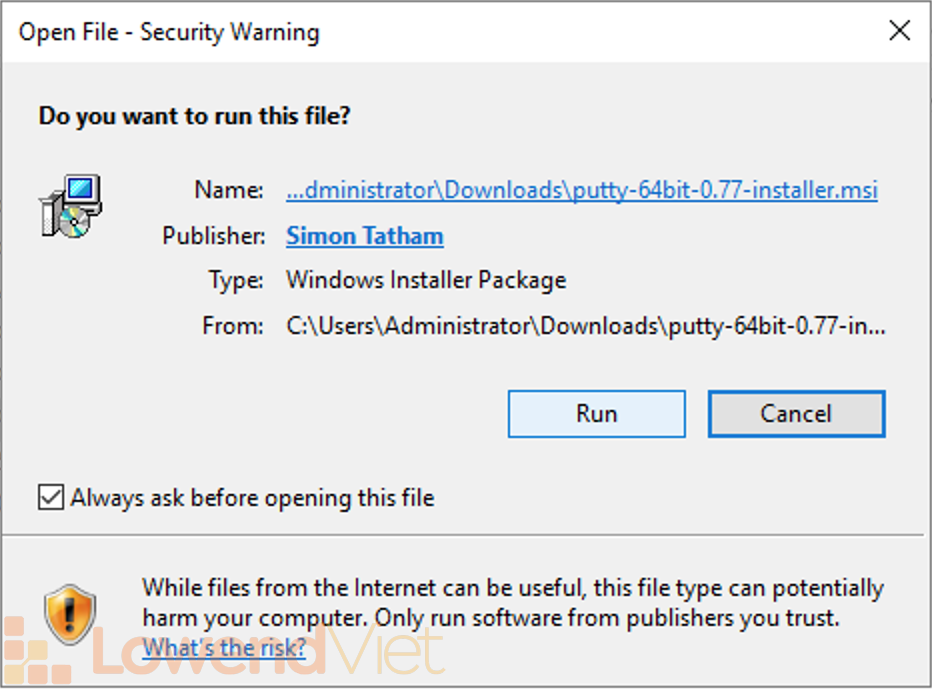The width and height of the screenshot is (932, 690).
Task: Click the 'Type:' field label
Action: [235, 280]
